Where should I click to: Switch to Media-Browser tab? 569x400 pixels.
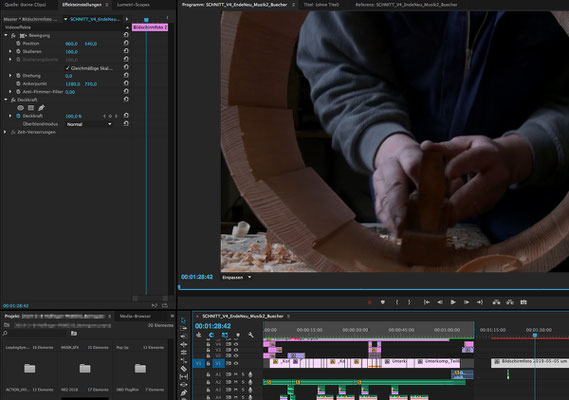pyautogui.click(x=135, y=316)
